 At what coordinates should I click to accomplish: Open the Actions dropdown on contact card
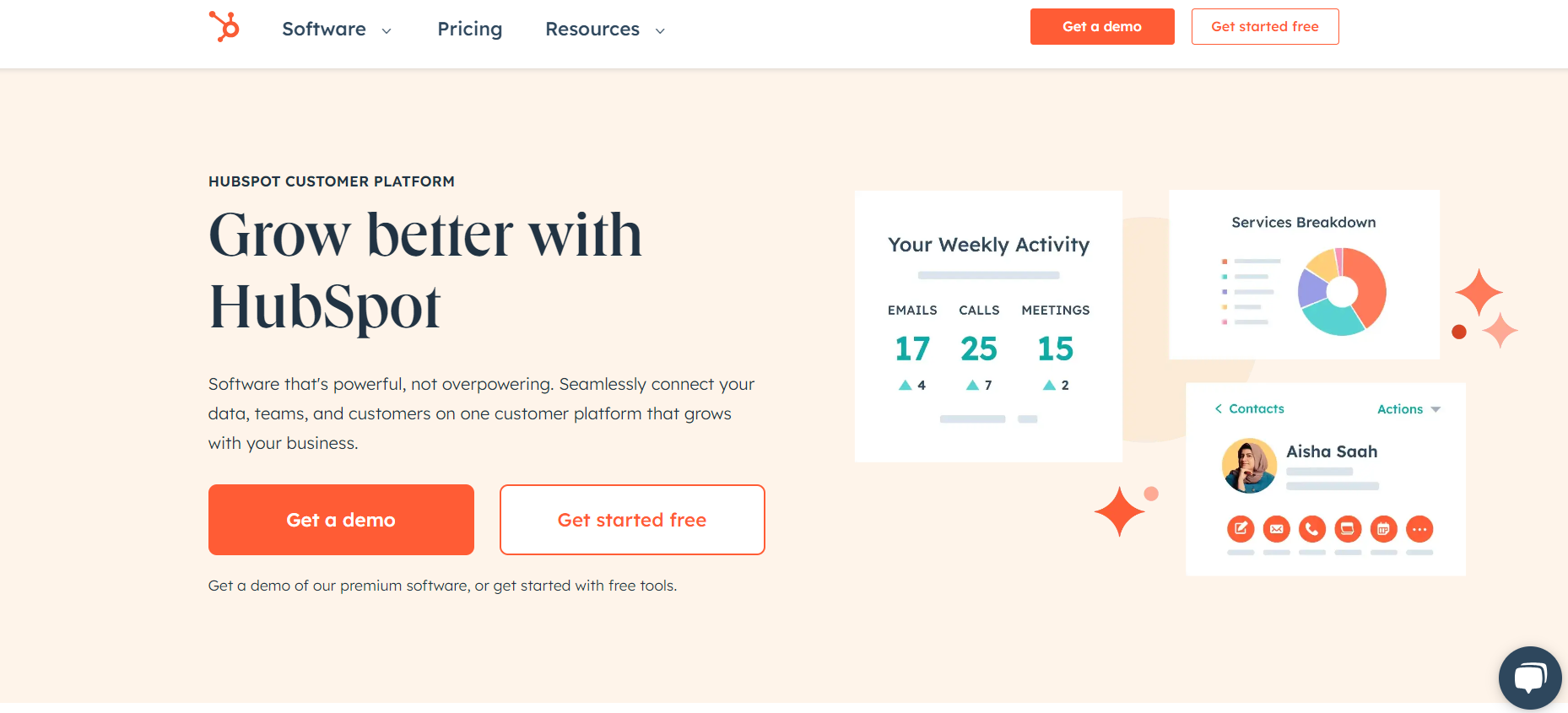click(1408, 409)
